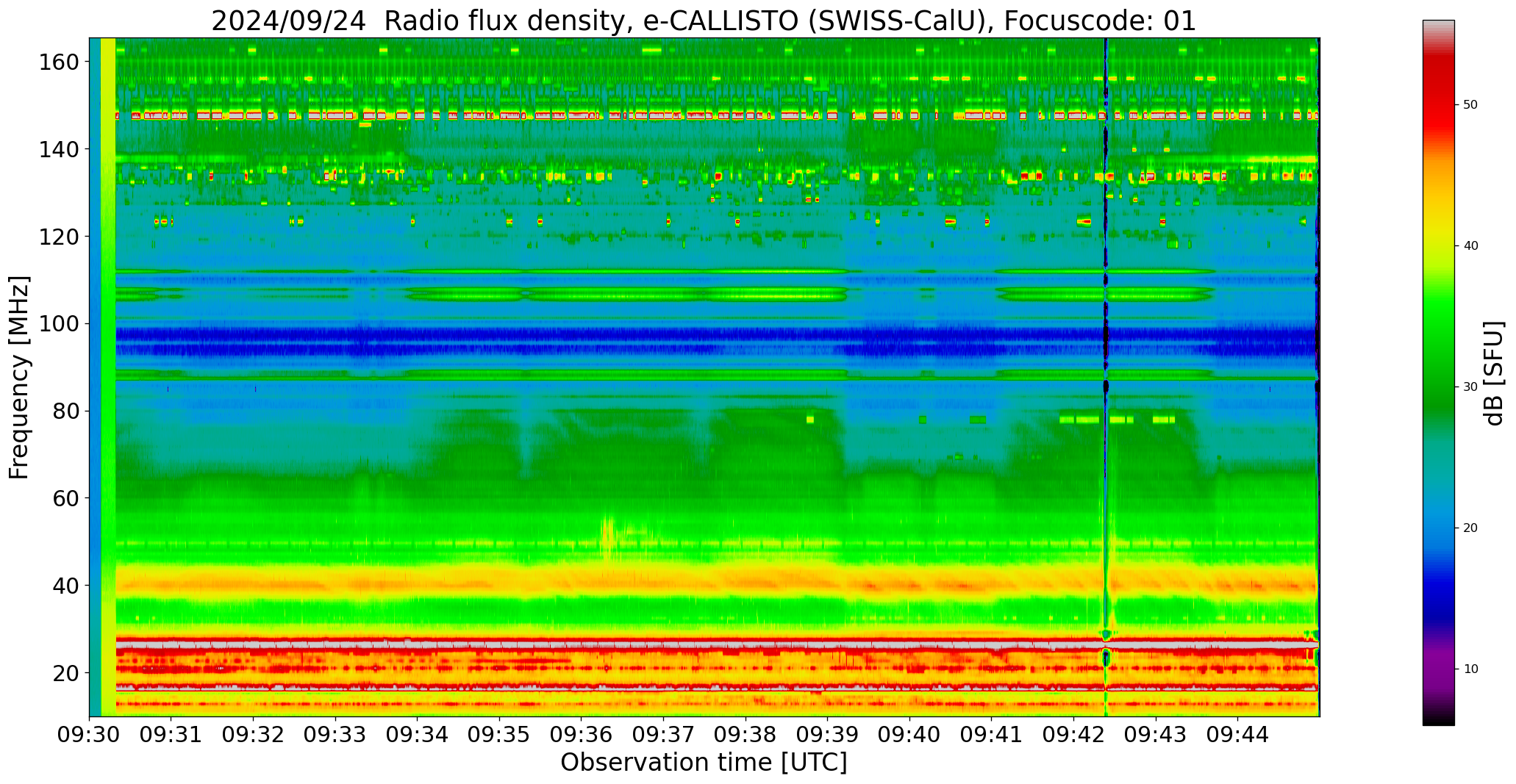
Task: Click the plot title text at top
Action: 704,21
